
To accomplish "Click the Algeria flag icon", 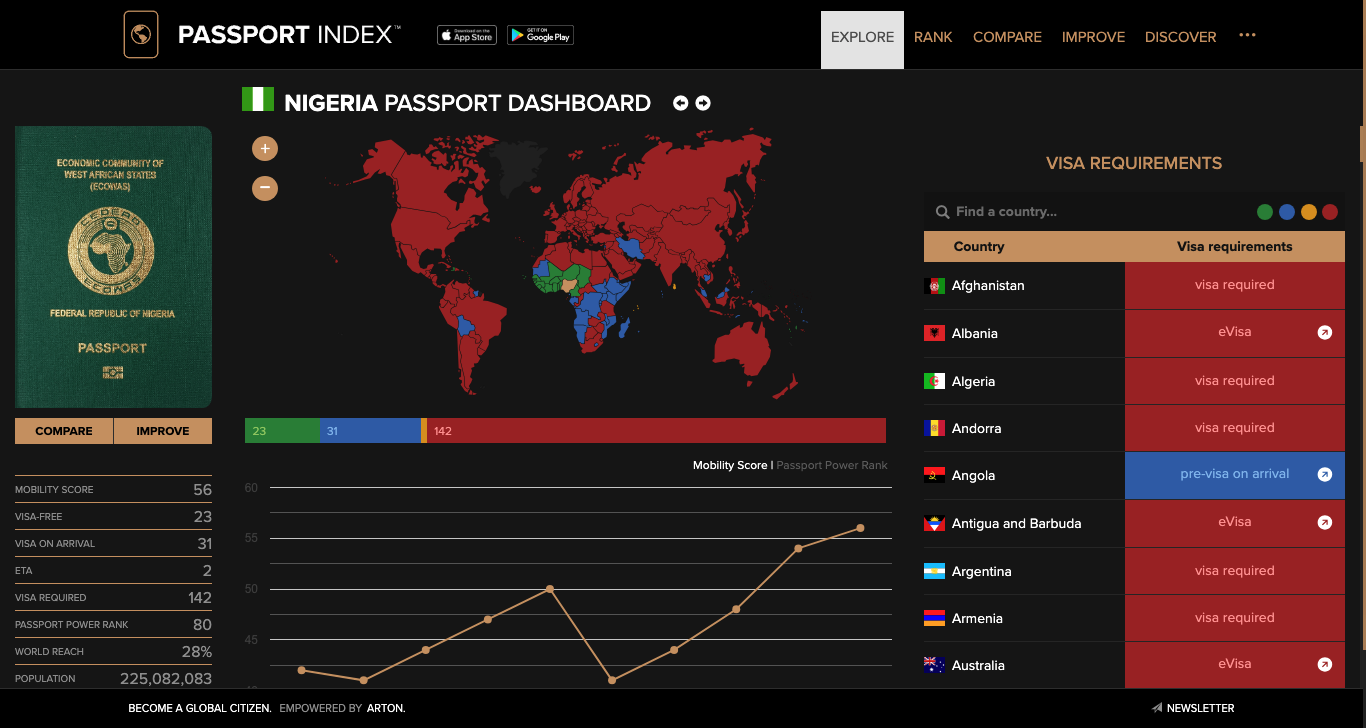I will pyautogui.click(x=934, y=381).
